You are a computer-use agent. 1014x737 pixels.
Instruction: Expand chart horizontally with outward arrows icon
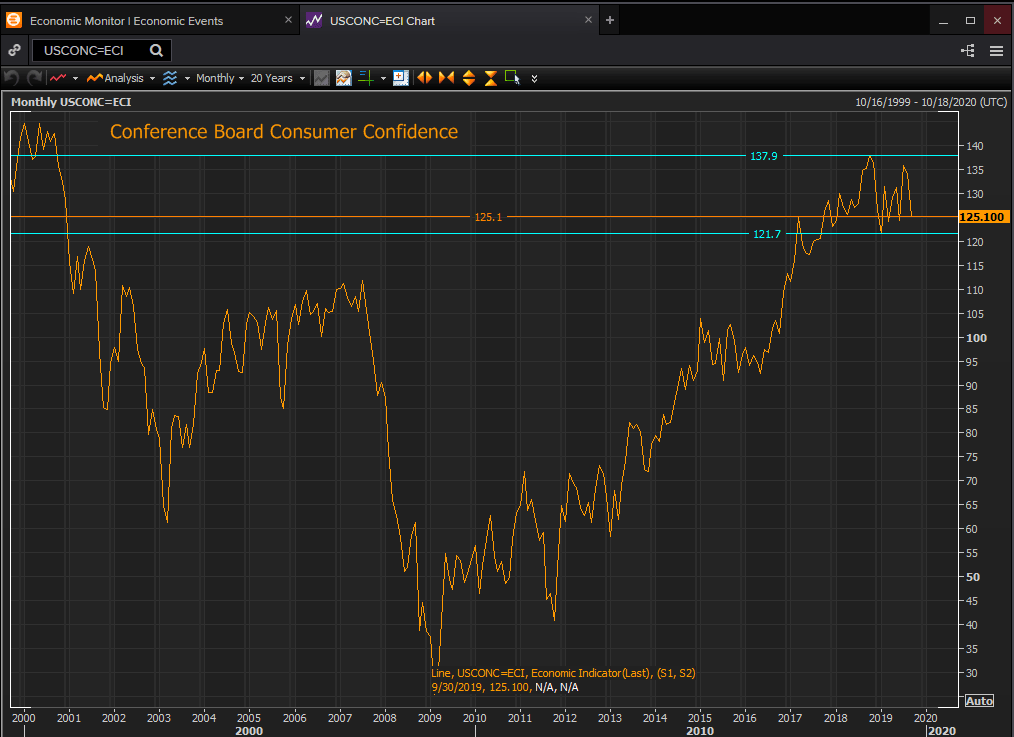(424, 78)
